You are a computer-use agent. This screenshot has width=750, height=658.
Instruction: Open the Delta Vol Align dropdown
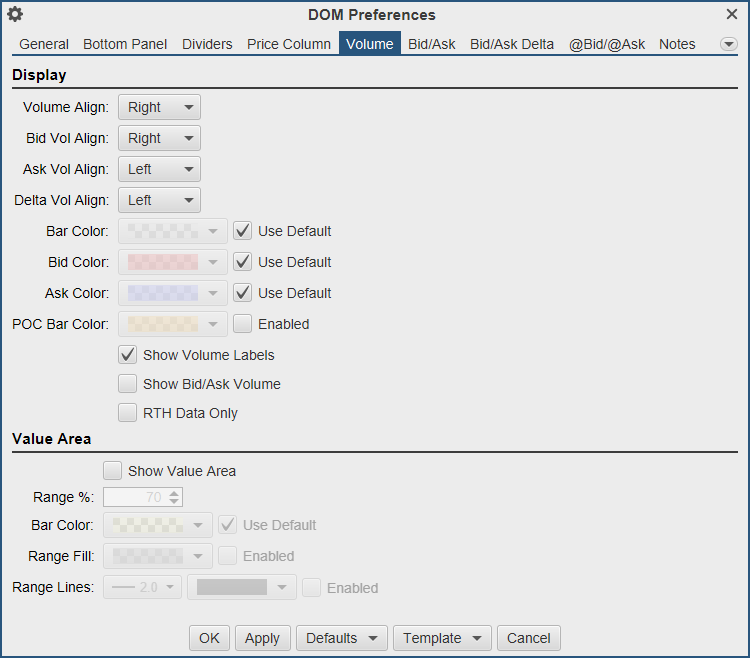tap(159, 201)
